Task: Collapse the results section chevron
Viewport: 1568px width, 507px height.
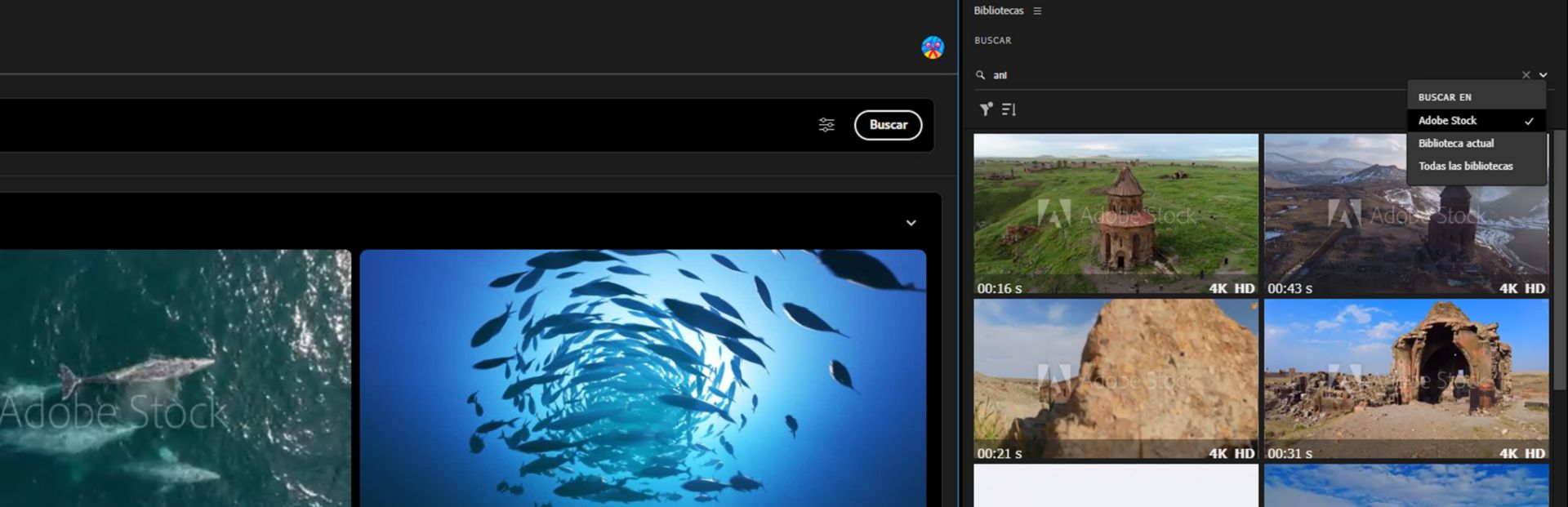Action: pyautogui.click(x=911, y=223)
